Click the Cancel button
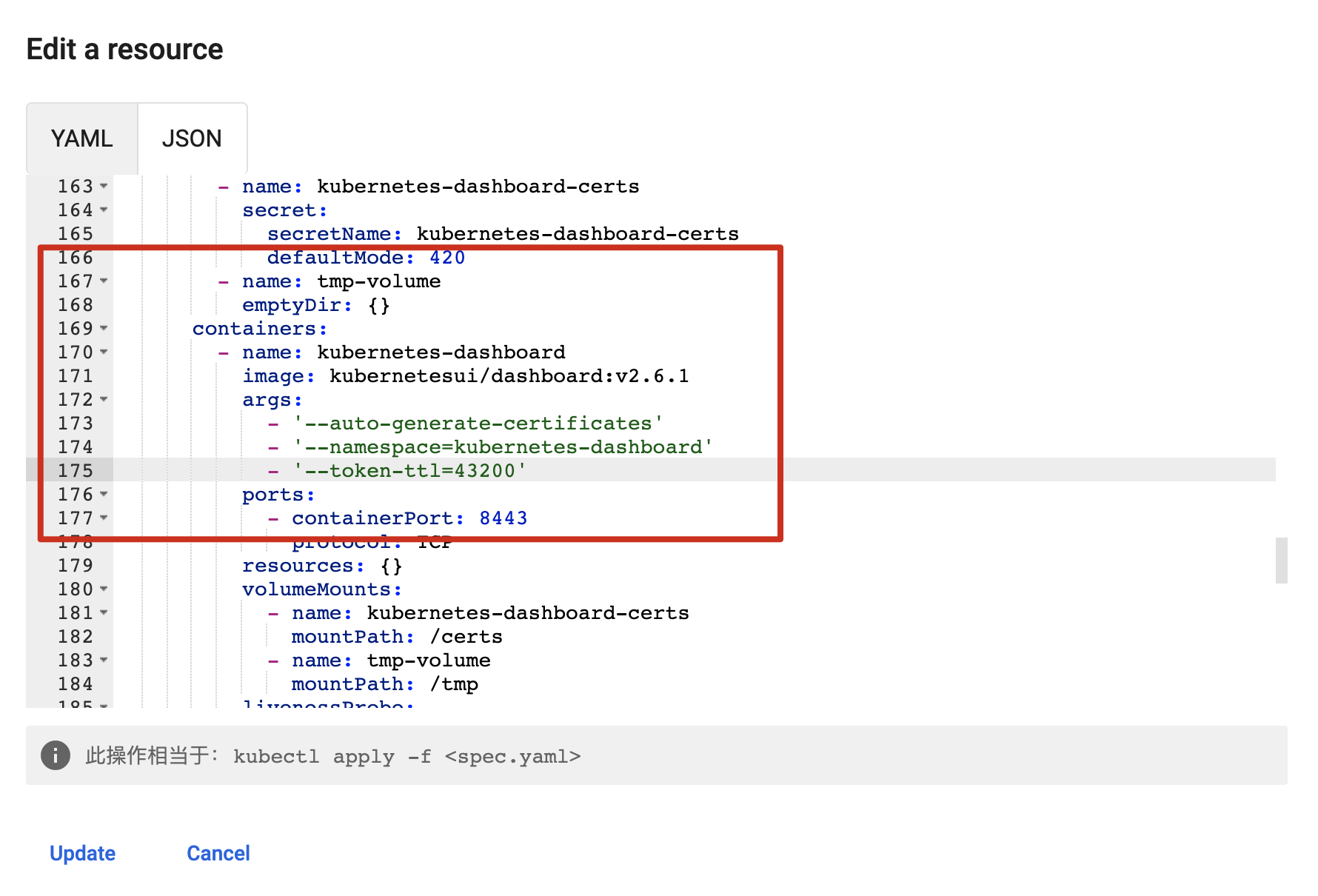This screenshot has height=896, width=1318. coord(218,853)
